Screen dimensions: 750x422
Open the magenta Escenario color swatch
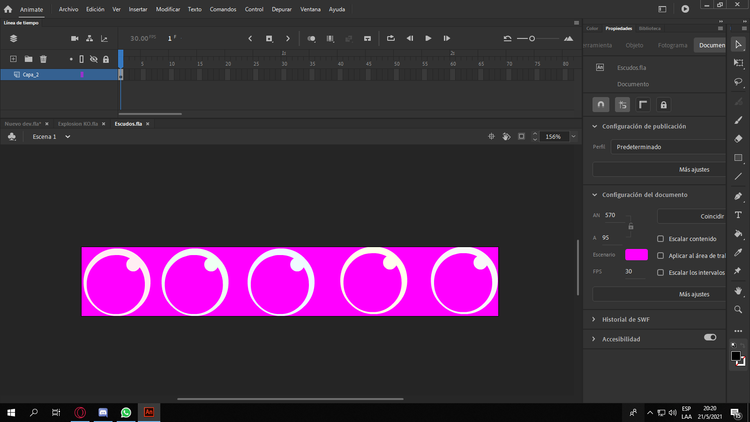[636, 255]
